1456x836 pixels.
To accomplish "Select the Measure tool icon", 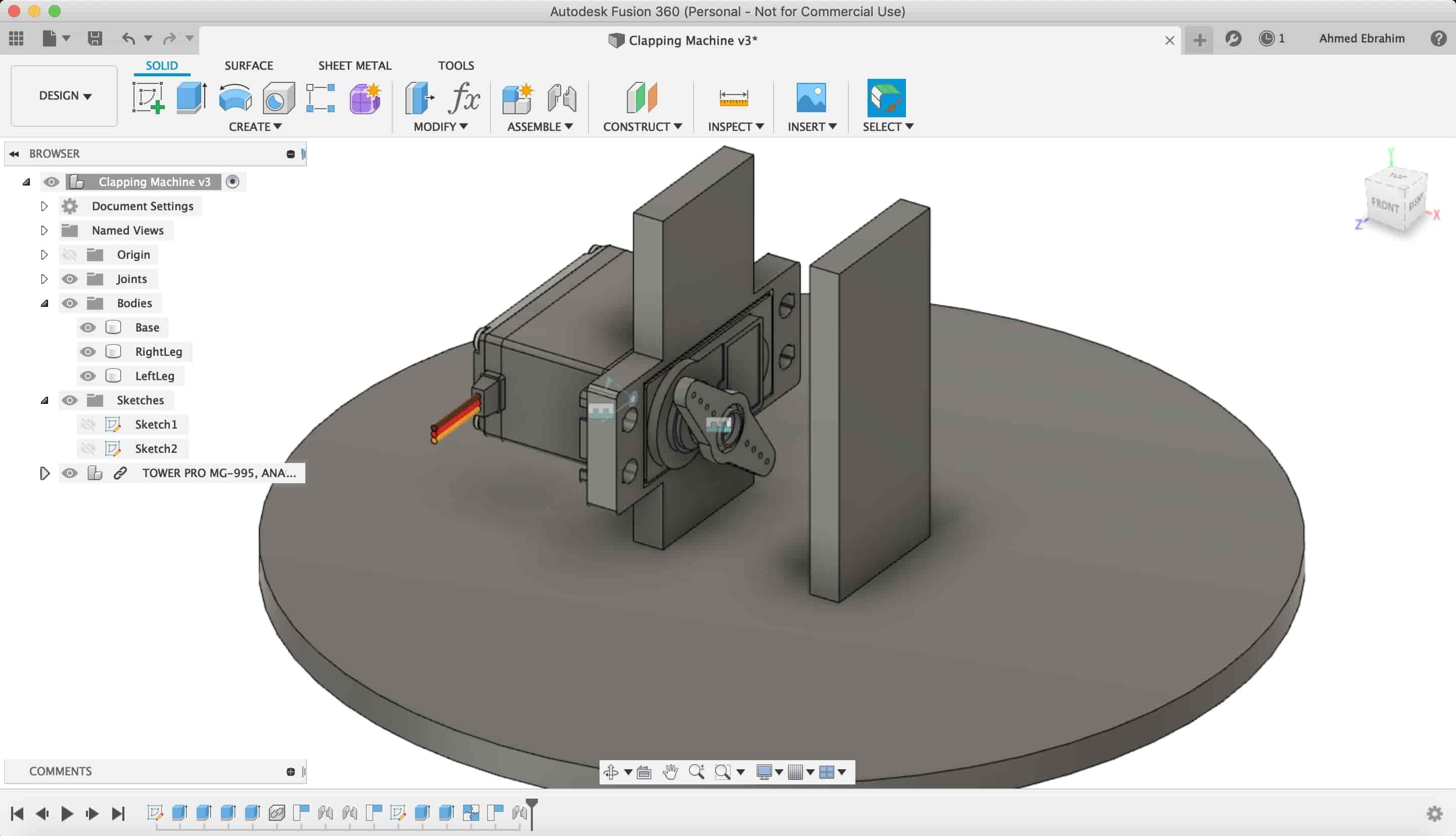I will [x=734, y=98].
